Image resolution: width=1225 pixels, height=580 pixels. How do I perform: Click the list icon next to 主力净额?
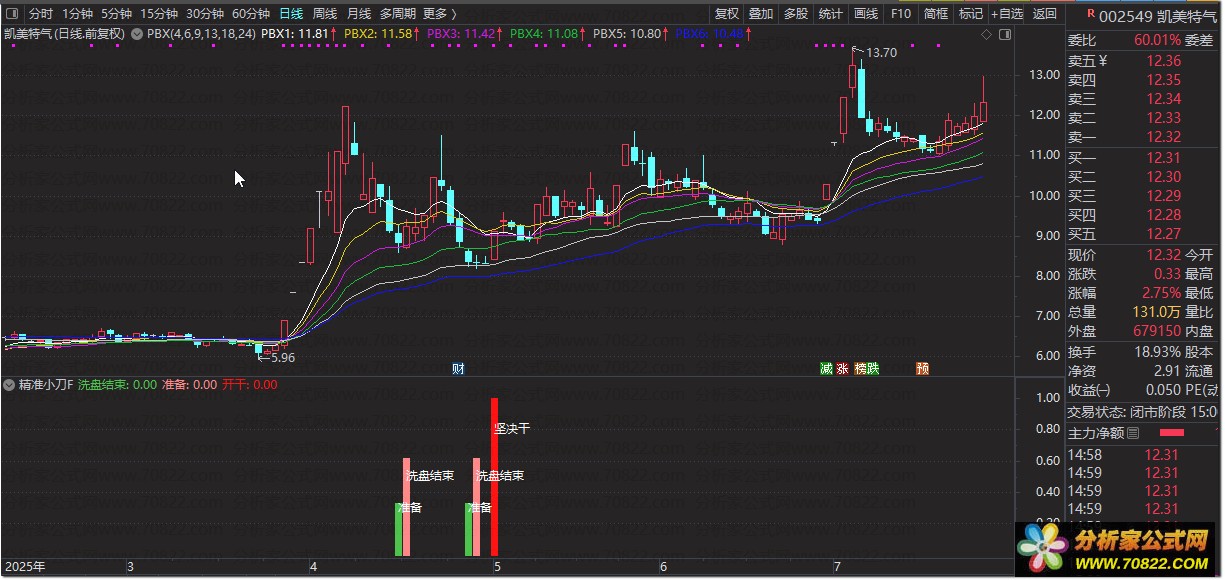(x=1133, y=433)
